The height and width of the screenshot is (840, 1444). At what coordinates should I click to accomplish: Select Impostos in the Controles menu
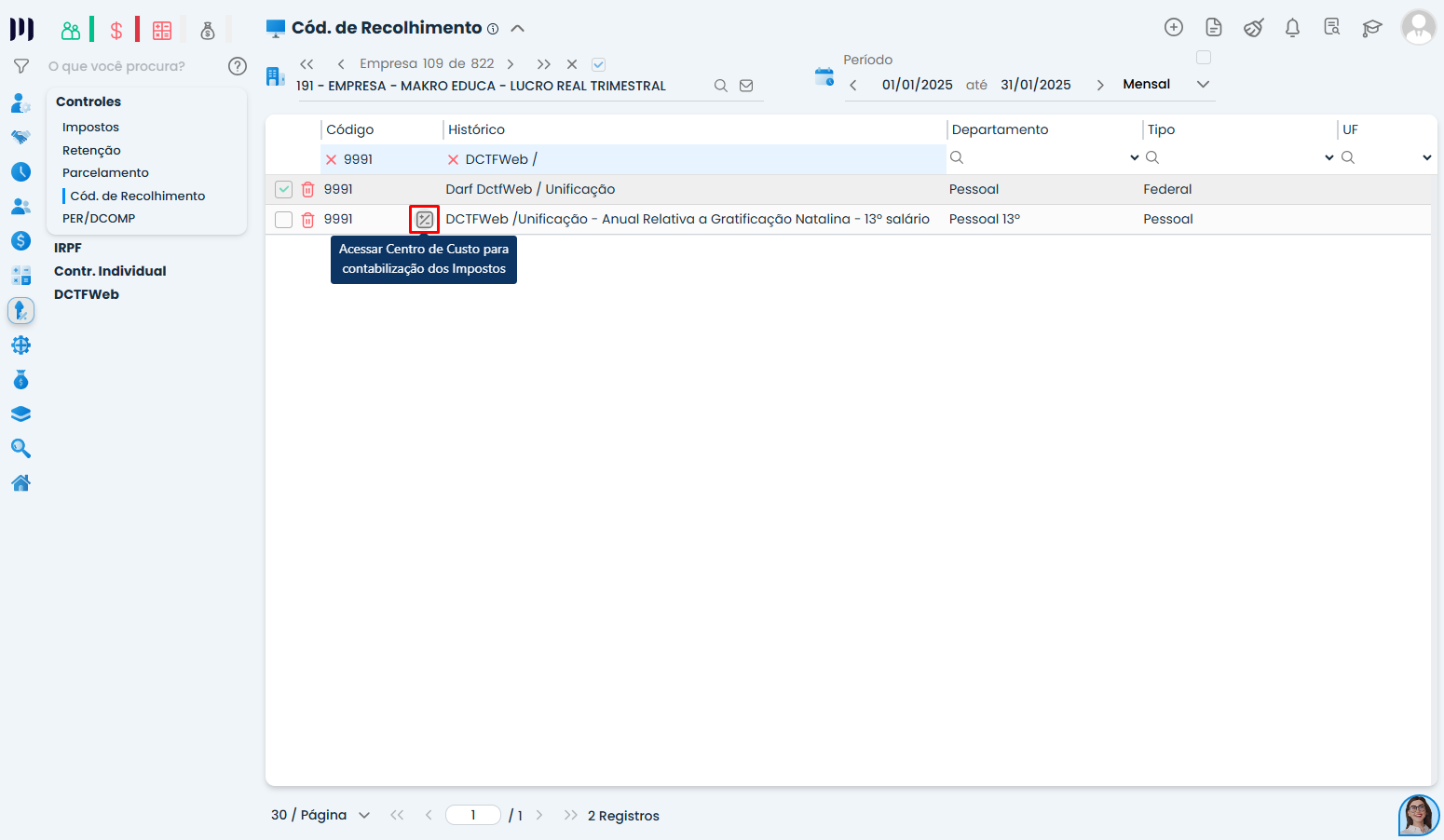[90, 128]
